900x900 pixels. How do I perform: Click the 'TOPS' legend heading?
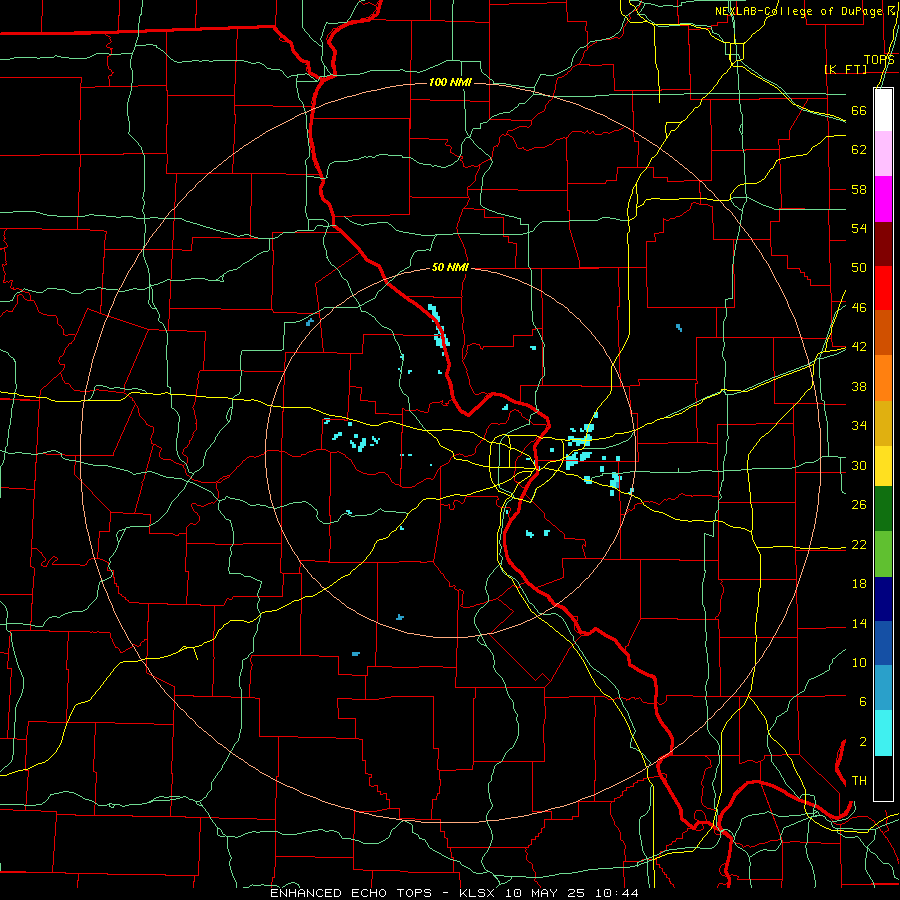879,60
